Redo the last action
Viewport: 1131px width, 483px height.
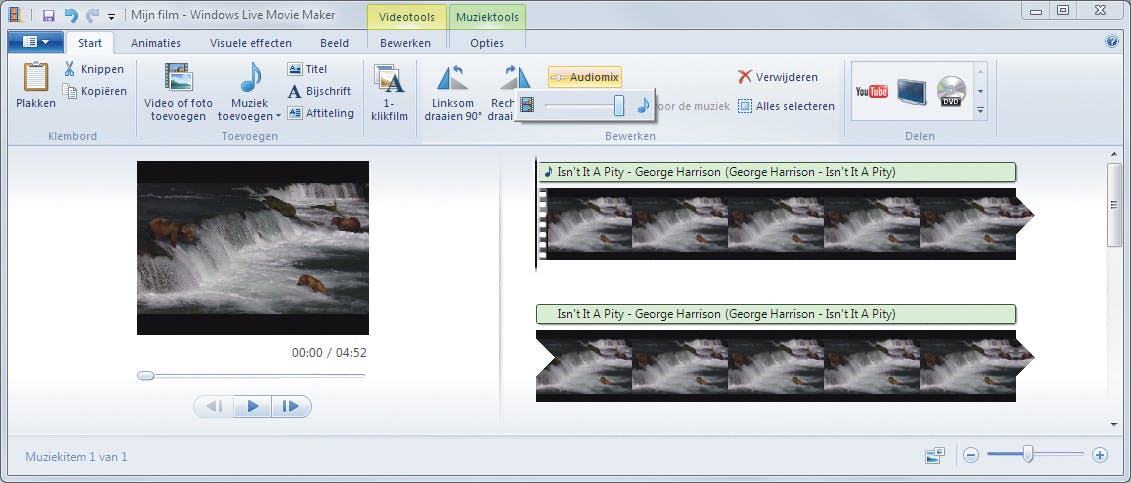click(x=92, y=15)
